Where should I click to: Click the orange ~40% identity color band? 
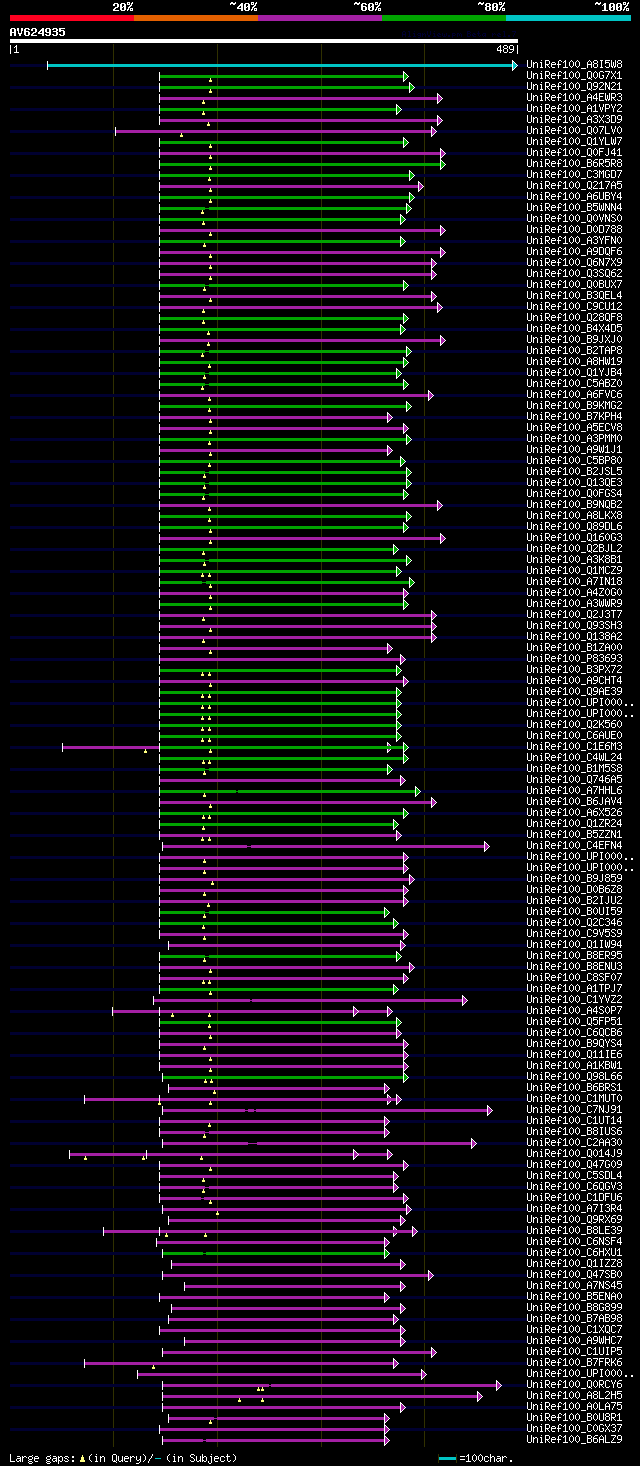196,17
